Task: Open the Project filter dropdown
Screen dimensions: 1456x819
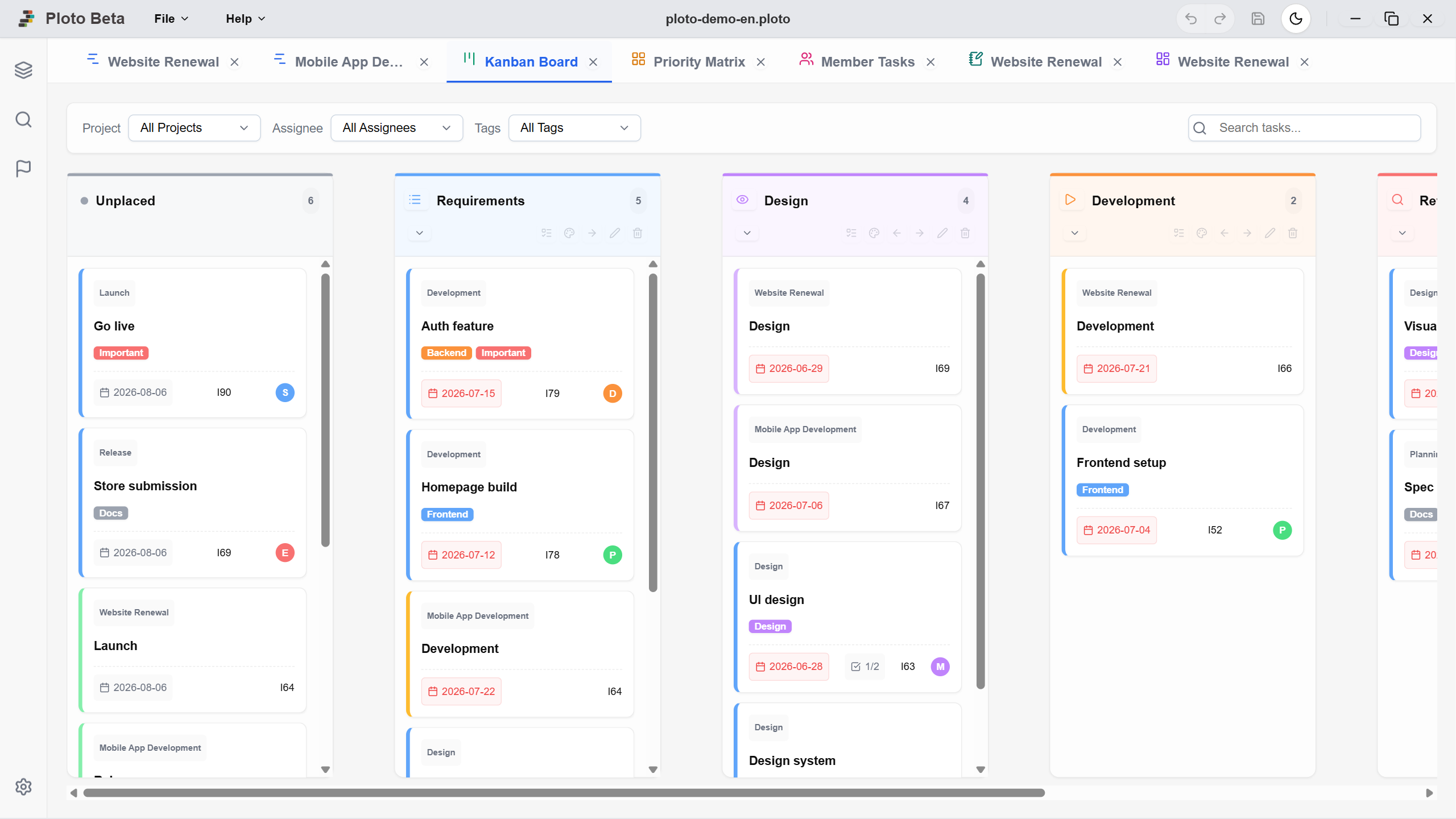Action: tap(195, 128)
